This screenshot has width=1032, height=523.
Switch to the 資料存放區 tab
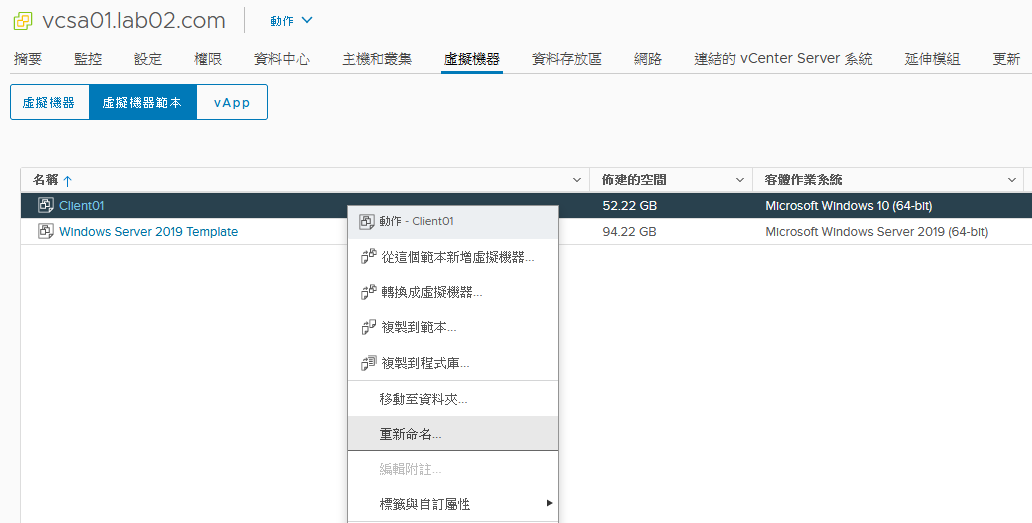coord(566,59)
